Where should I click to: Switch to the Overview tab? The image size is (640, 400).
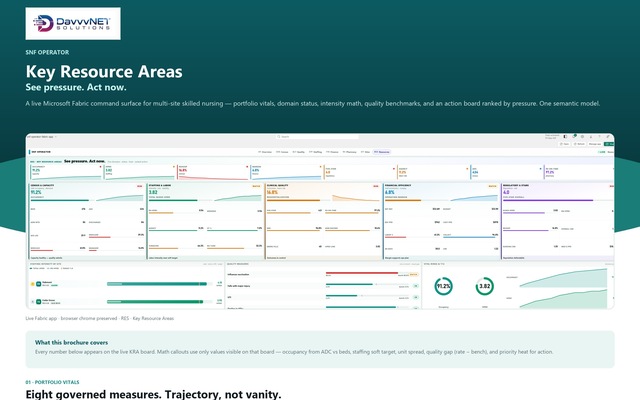pyautogui.click(x=265, y=152)
